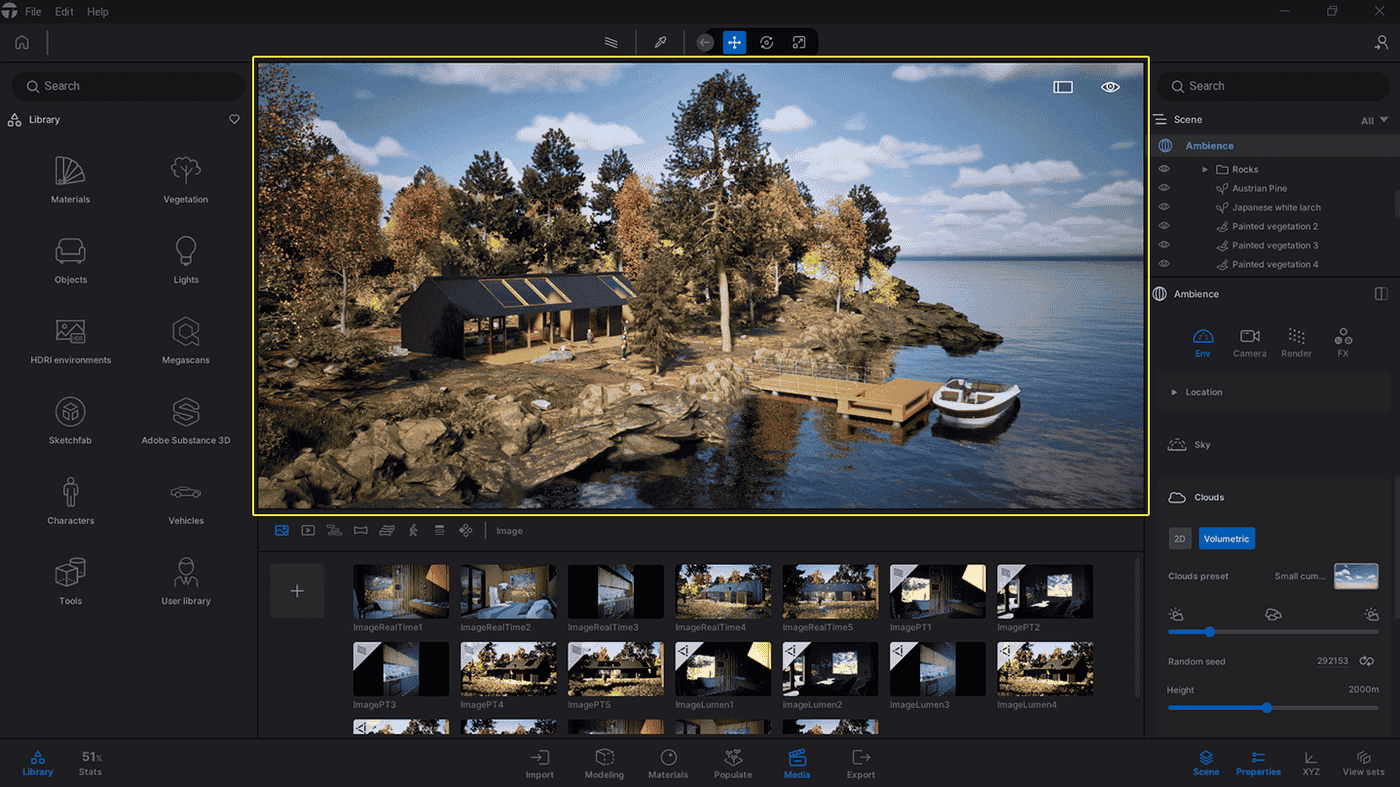This screenshot has width=1400, height=787.
Task: Open the Sketchfab library category
Action: pos(70,420)
